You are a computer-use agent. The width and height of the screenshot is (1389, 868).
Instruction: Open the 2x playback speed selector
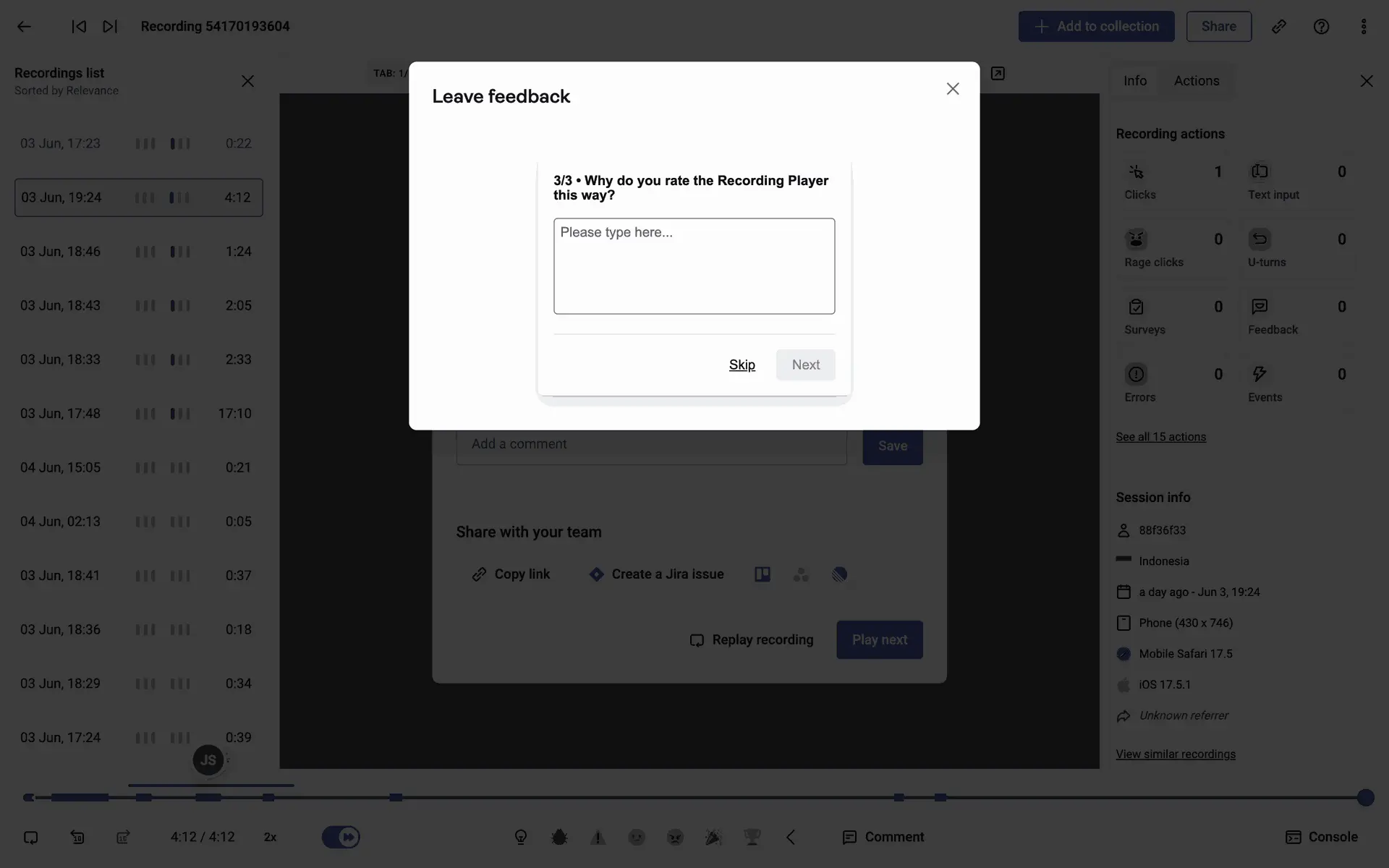(x=270, y=837)
